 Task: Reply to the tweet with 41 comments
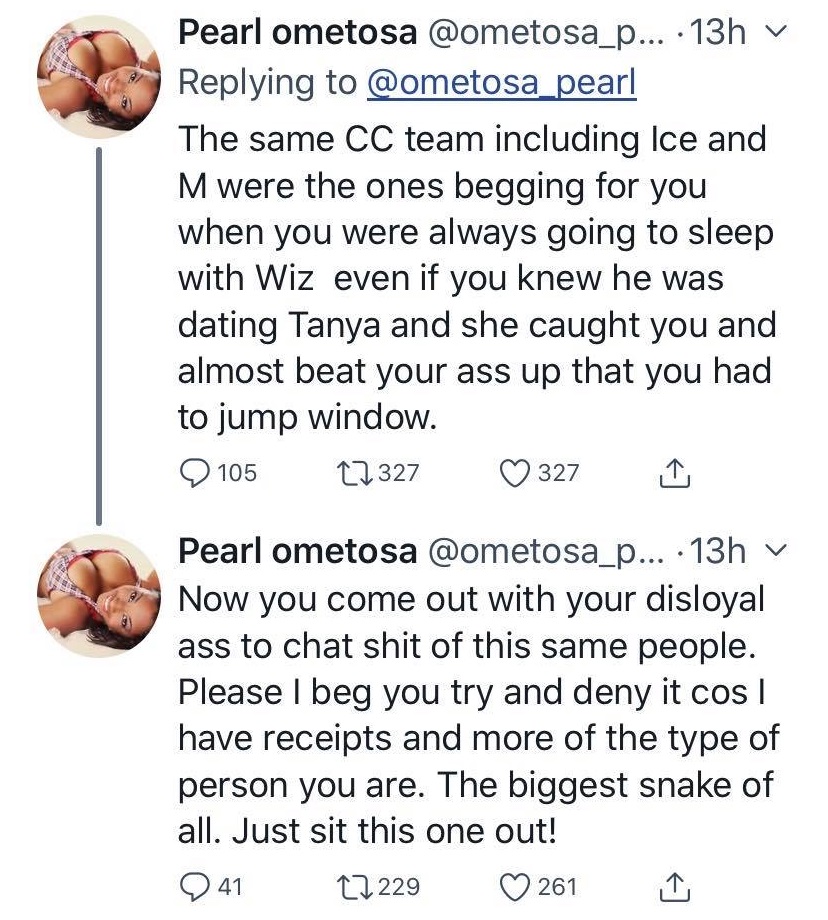click(194, 886)
